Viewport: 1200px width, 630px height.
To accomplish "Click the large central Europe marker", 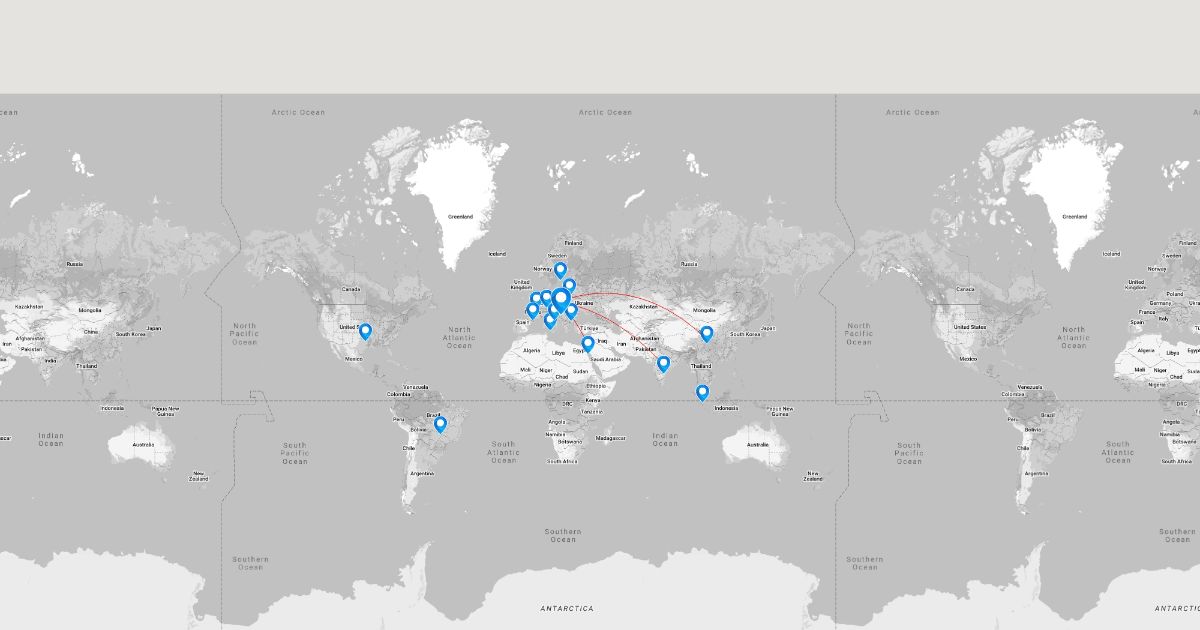I will coord(561,299).
